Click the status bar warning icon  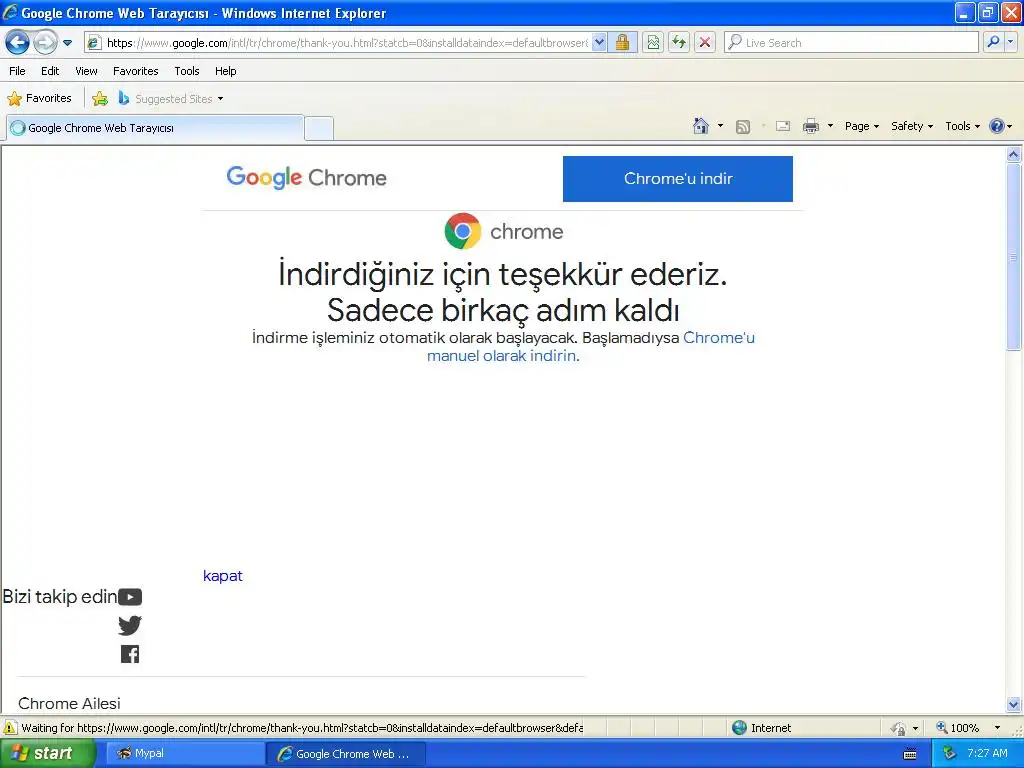tap(10, 728)
